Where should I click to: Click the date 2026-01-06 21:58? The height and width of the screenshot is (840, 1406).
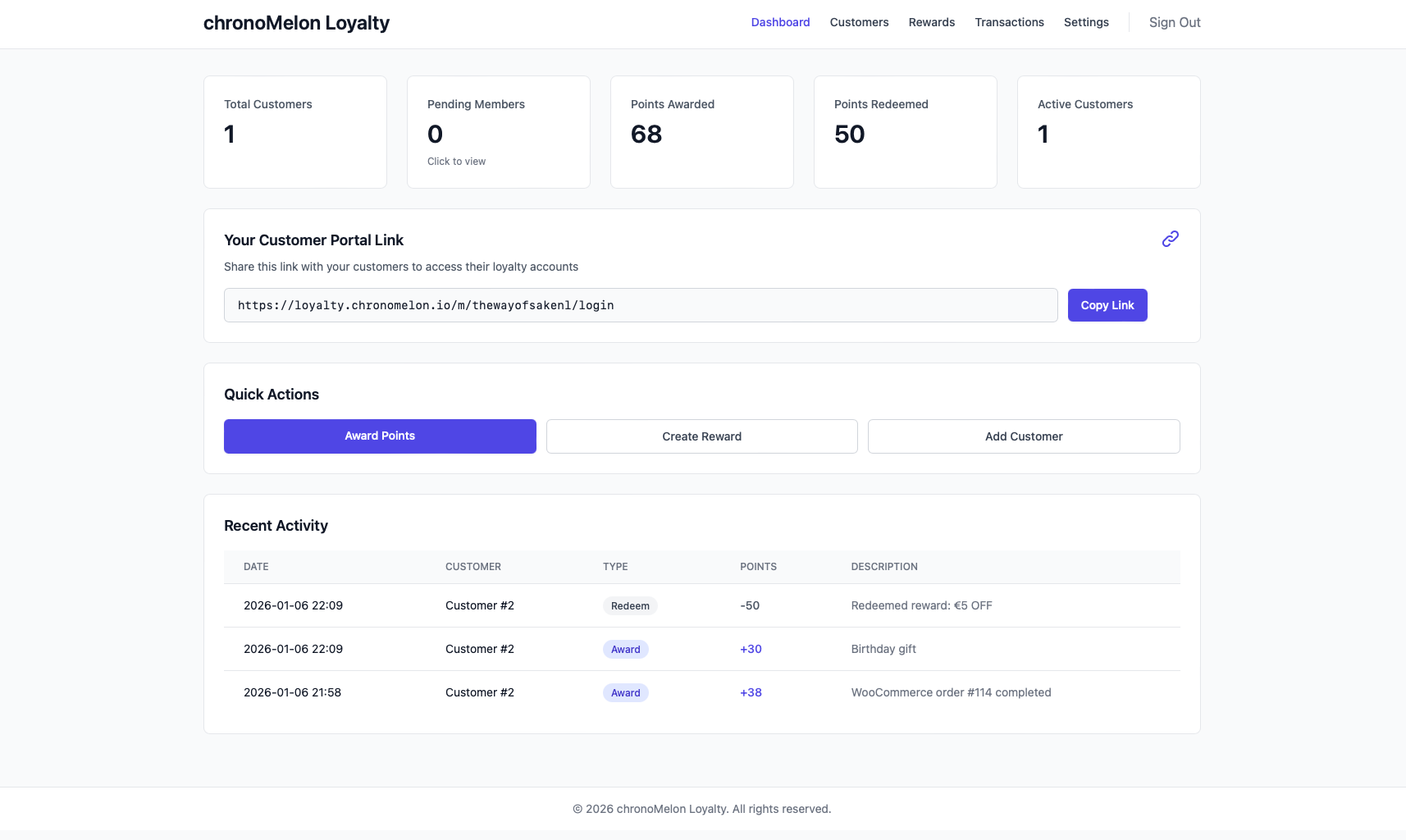click(x=292, y=692)
